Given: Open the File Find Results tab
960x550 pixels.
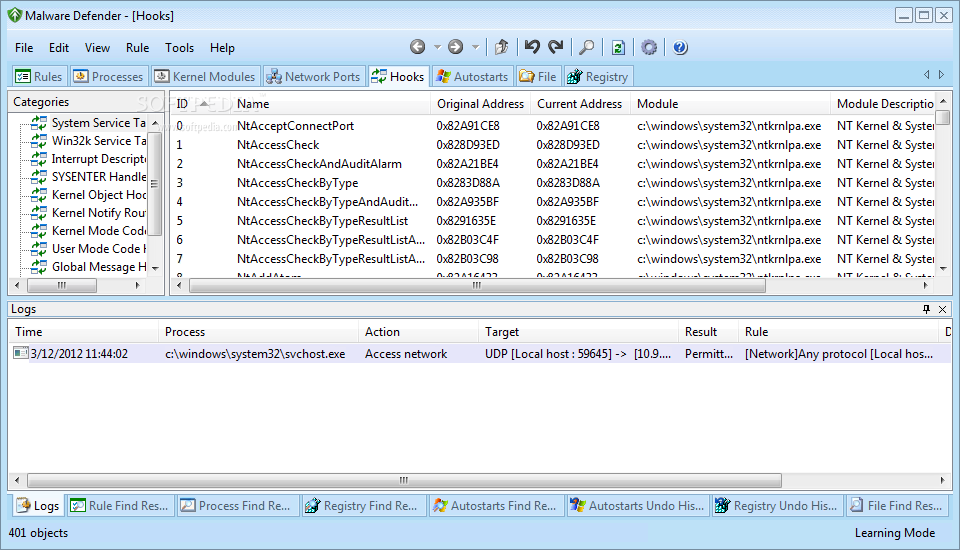Looking at the screenshot, I should point(898,505).
